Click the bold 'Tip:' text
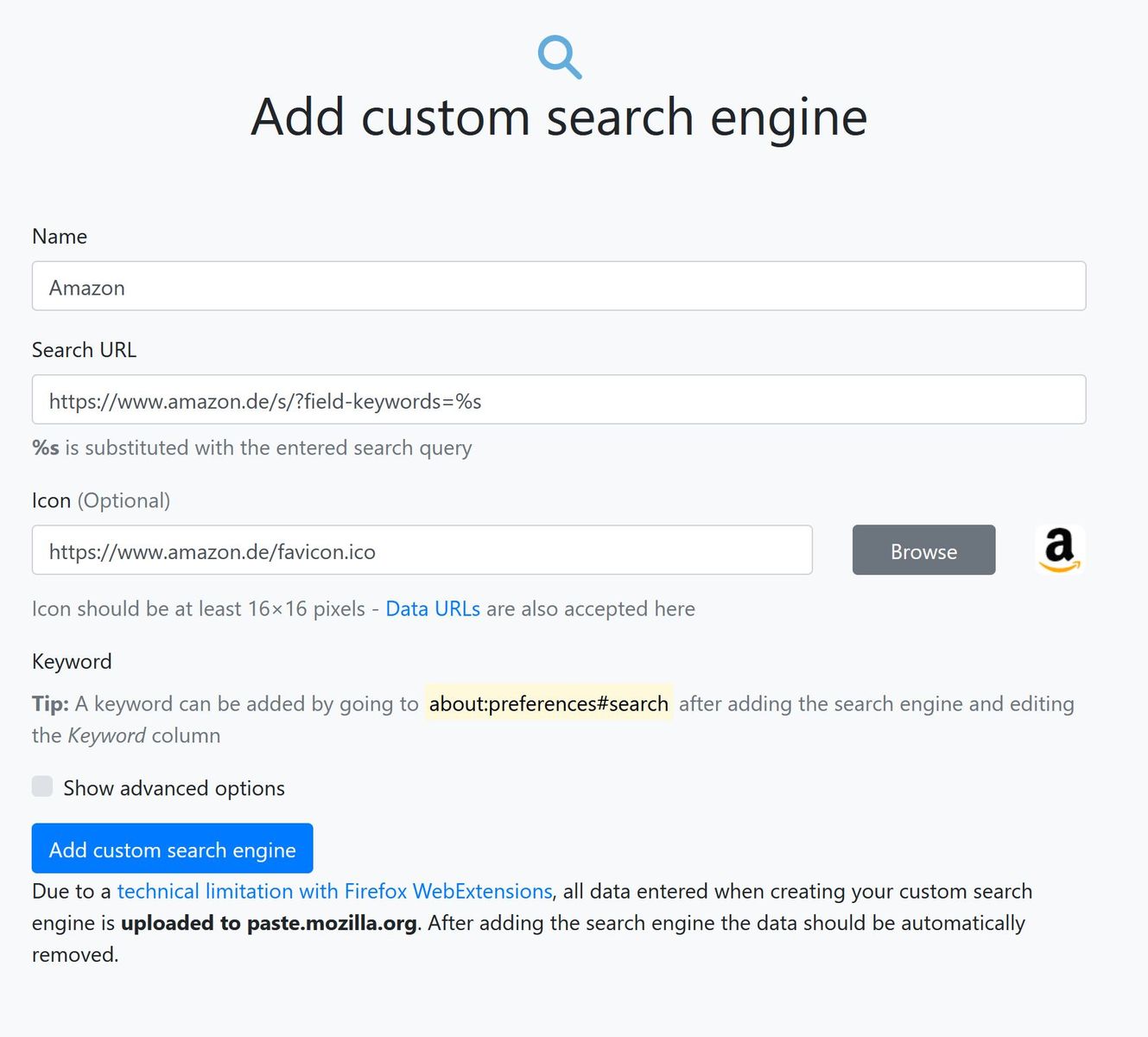The height and width of the screenshot is (1037, 1148). (x=50, y=703)
